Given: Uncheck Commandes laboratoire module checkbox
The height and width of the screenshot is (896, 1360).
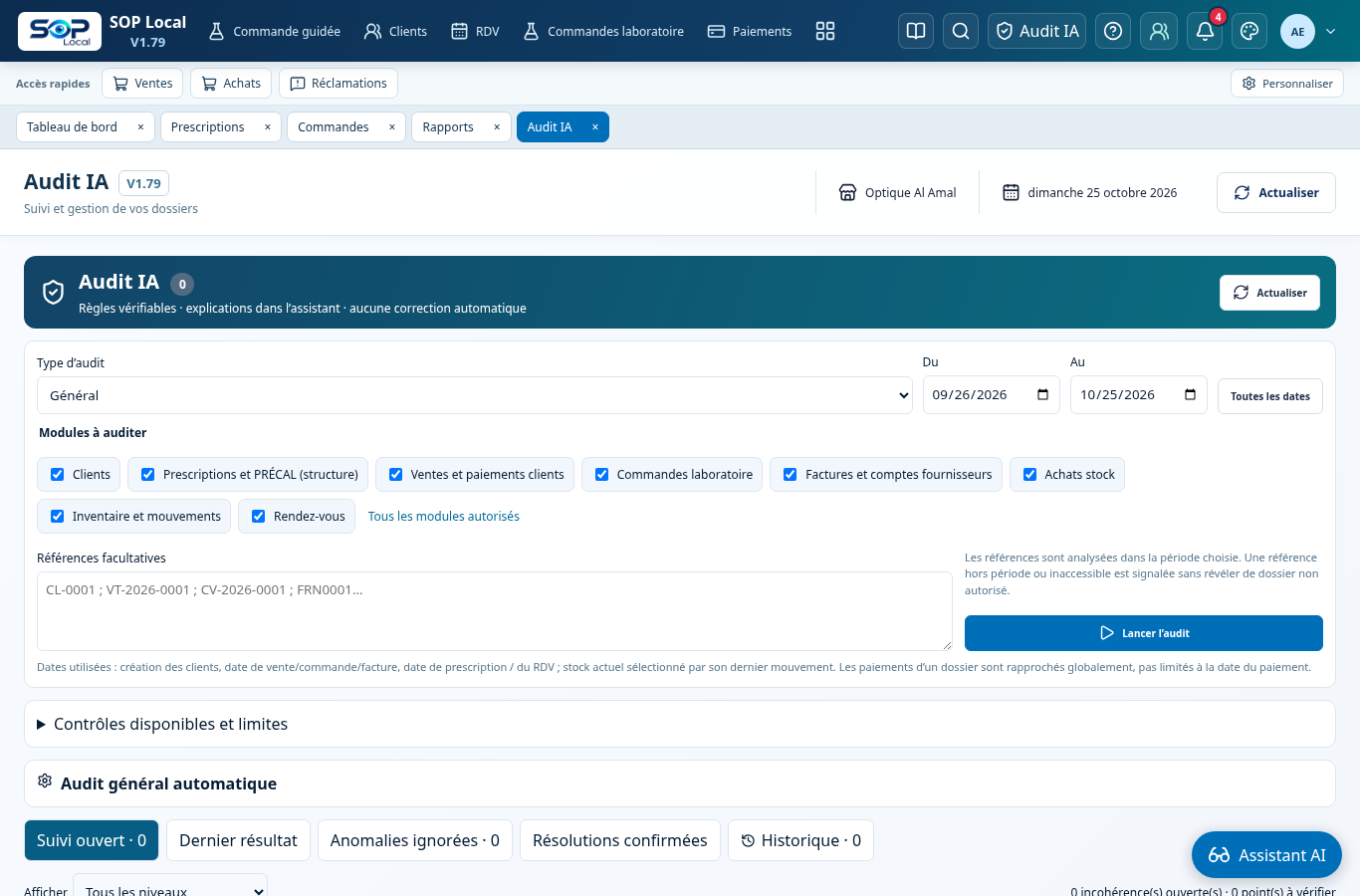Looking at the screenshot, I should [x=602, y=475].
